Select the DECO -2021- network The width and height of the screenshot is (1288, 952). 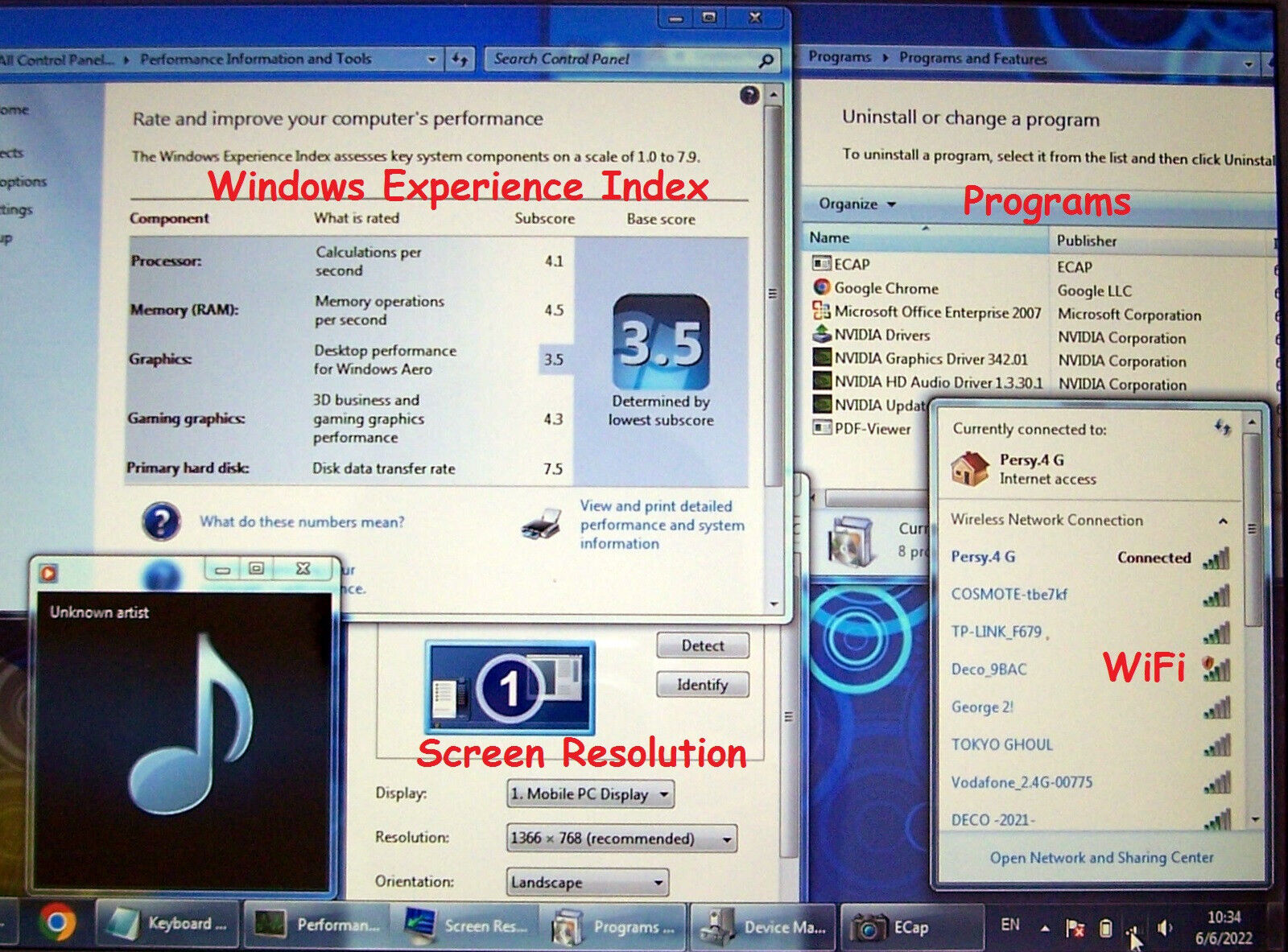(1091, 819)
